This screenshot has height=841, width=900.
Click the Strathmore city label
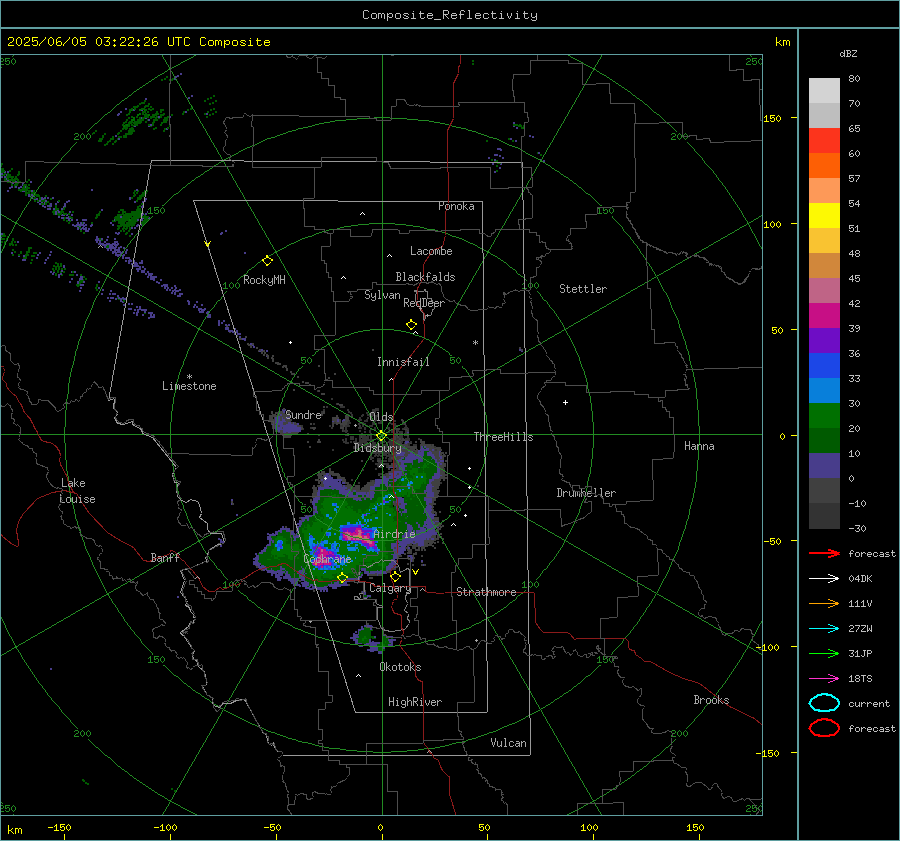(x=486, y=592)
